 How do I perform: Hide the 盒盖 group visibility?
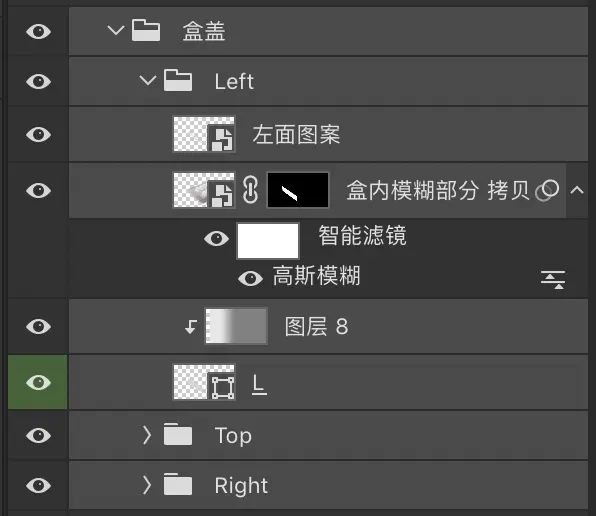click(38, 31)
